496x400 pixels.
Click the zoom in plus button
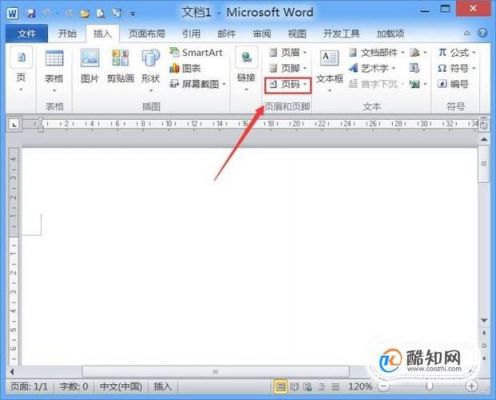pyautogui.click(x=471, y=387)
